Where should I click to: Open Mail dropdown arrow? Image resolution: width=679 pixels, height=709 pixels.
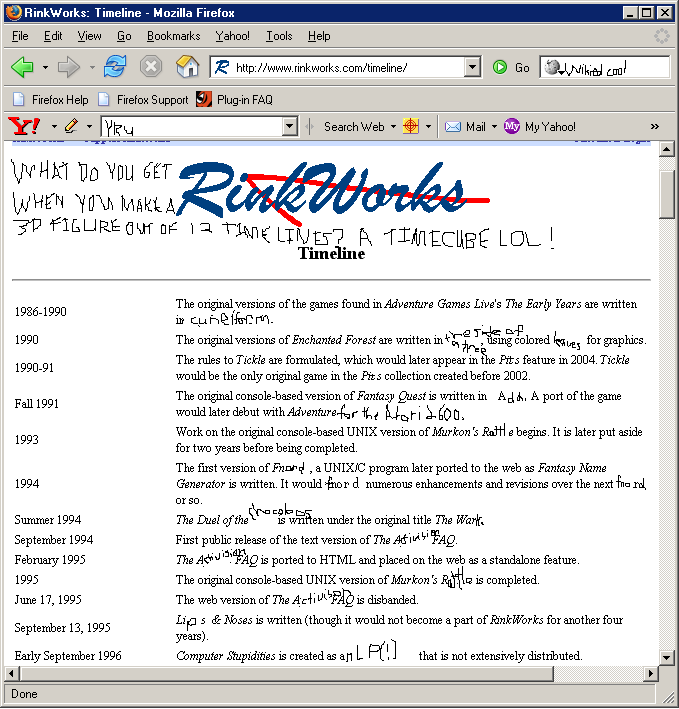tap(494, 127)
